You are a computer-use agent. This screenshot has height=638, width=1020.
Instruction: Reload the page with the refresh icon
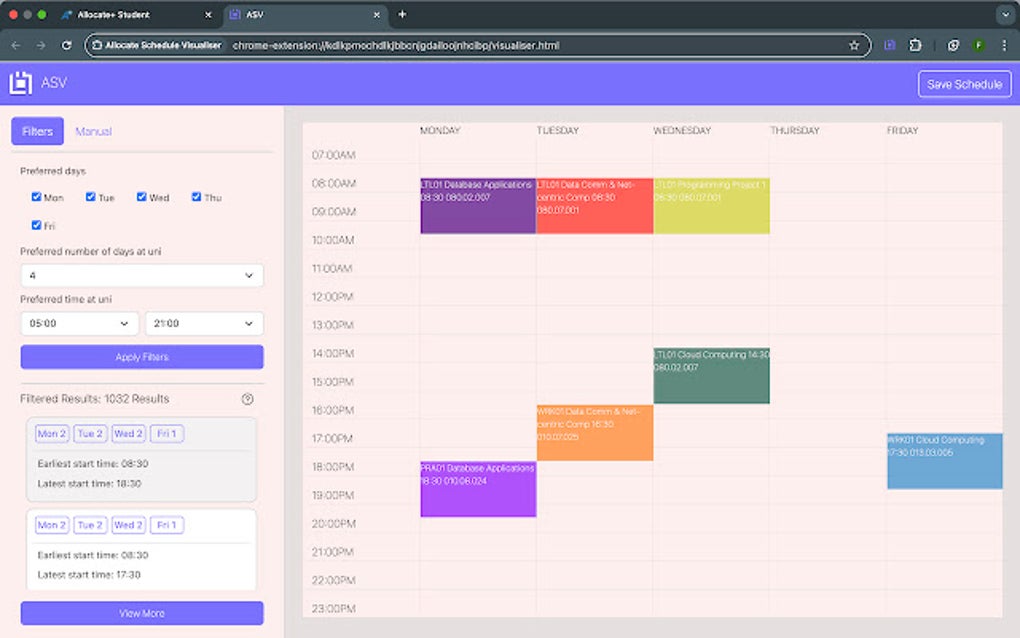coord(66,45)
